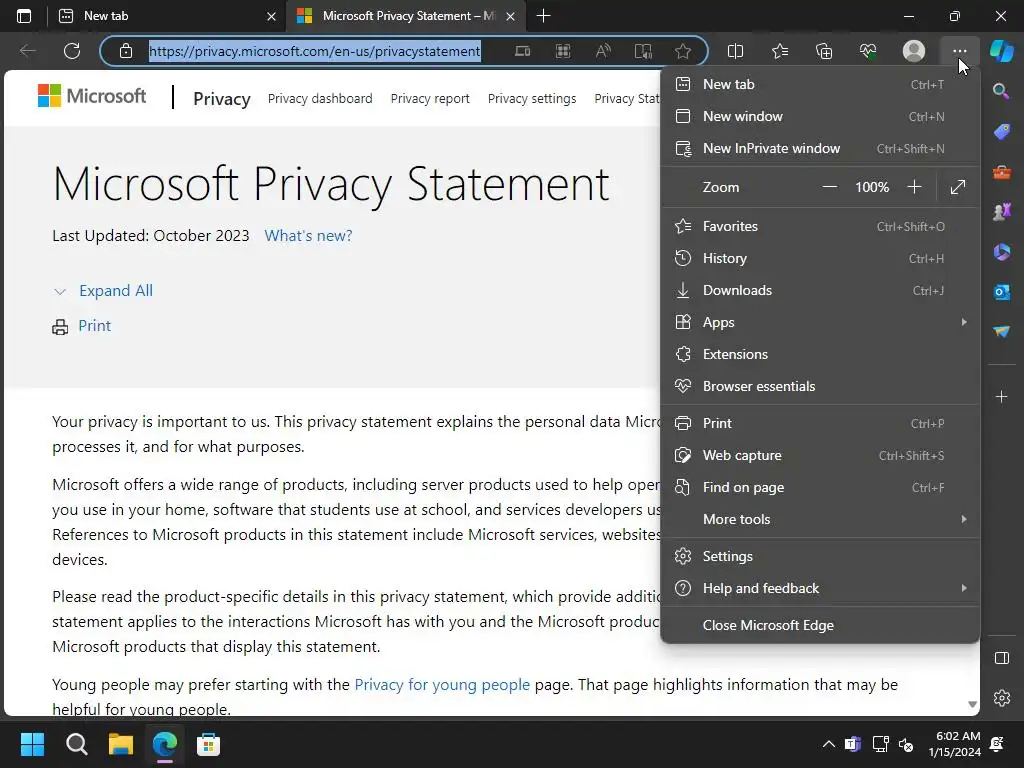
Task: Choose Browser essentials menu entry
Action: point(820,386)
